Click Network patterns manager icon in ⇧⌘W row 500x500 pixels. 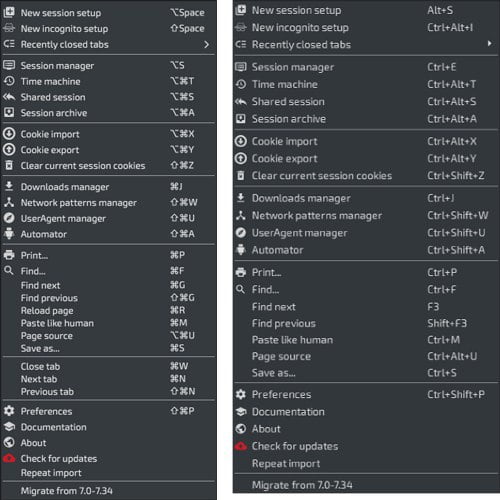(x=9, y=202)
